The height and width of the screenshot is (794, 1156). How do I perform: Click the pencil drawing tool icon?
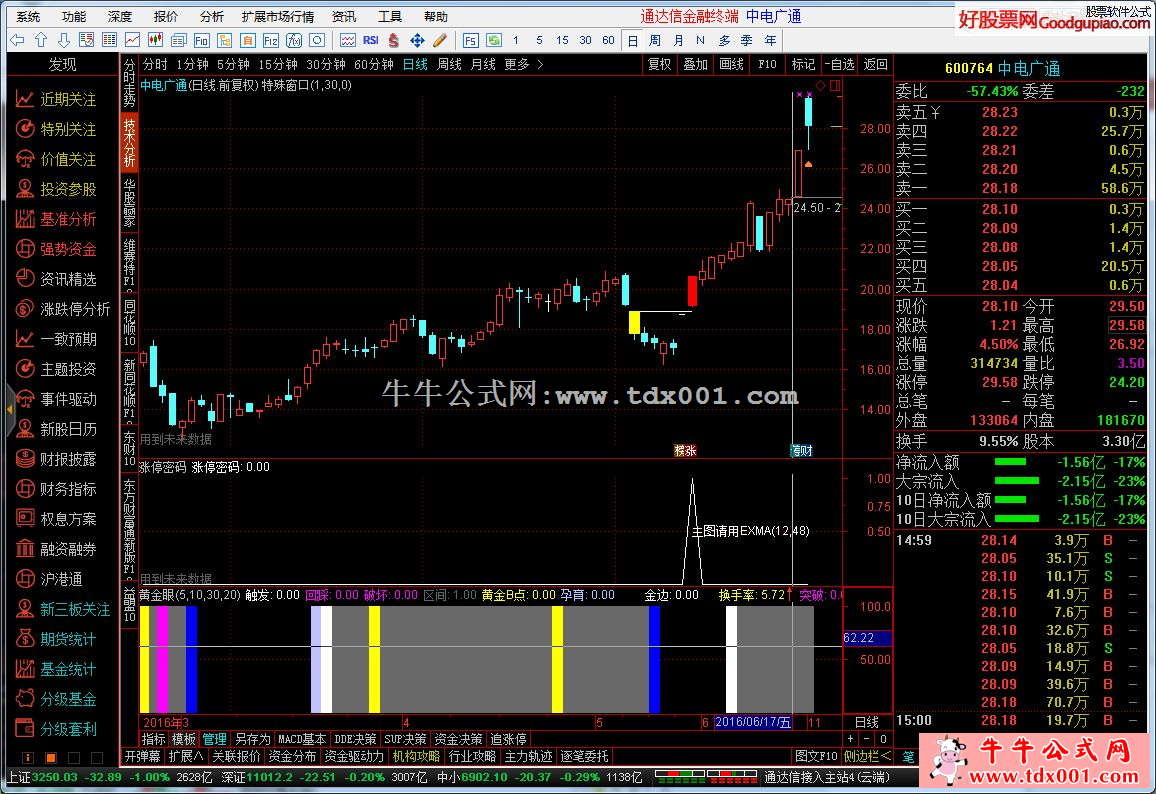point(440,40)
